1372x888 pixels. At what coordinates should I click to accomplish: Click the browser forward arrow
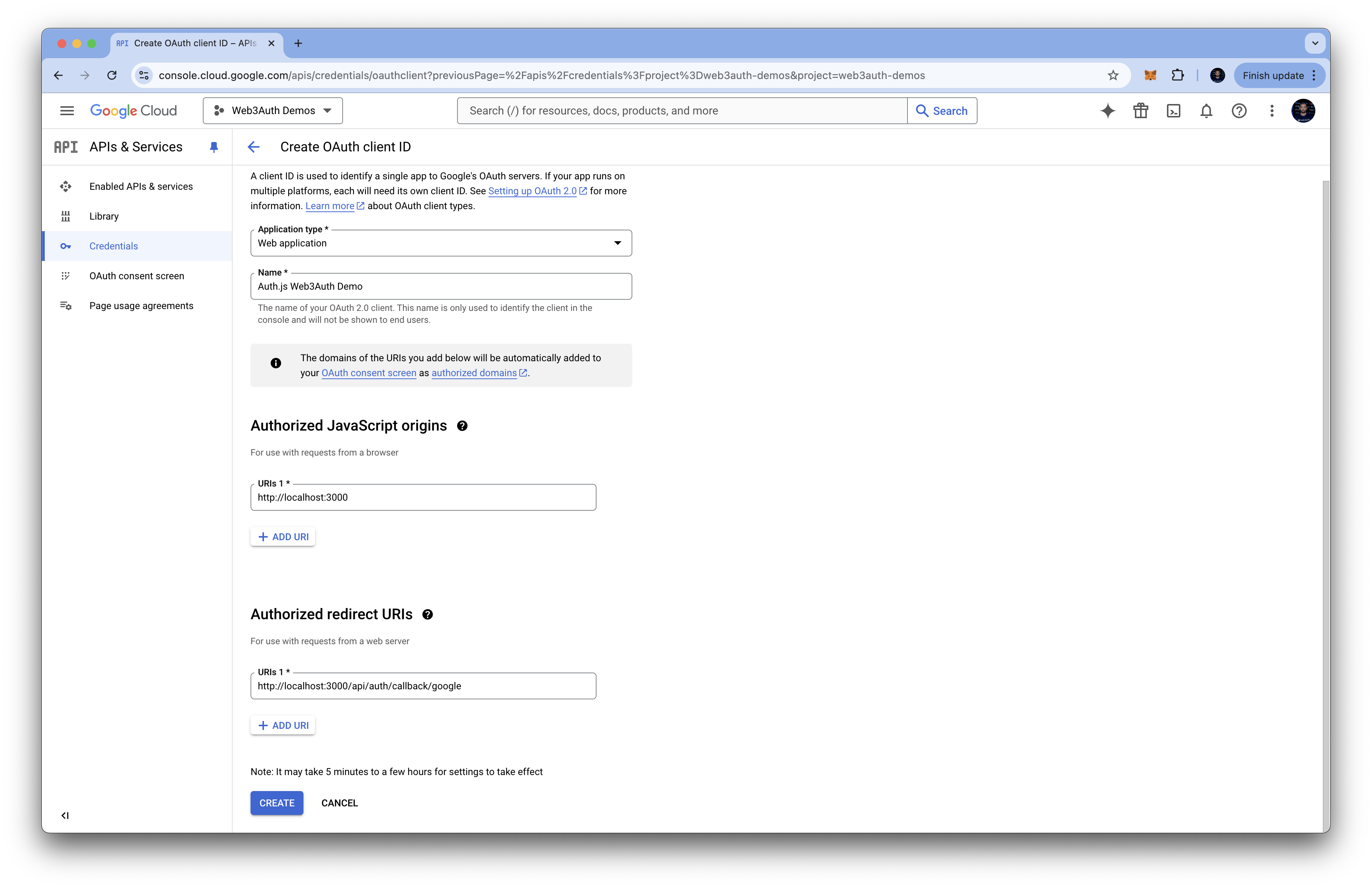point(85,75)
